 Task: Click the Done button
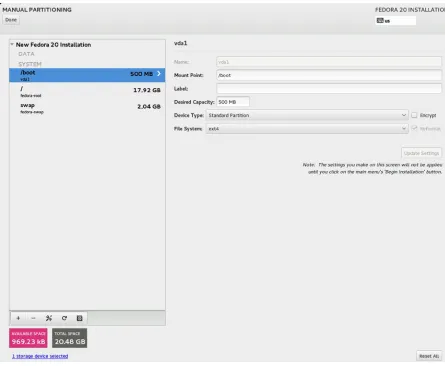tap(11, 20)
